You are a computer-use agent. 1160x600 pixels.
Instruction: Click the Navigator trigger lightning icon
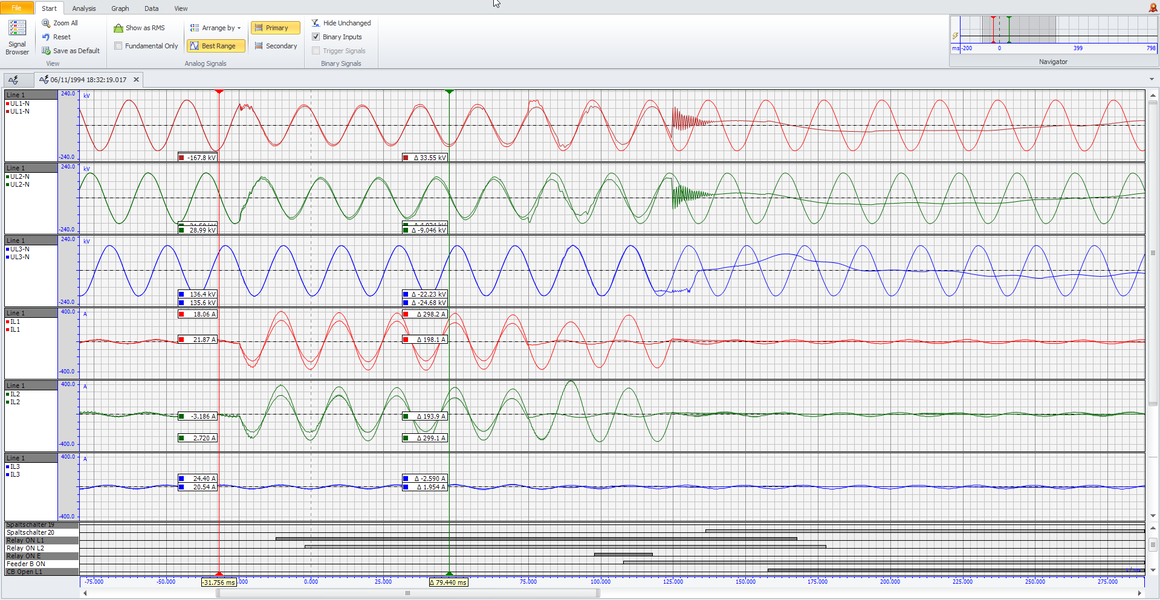point(957,35)
